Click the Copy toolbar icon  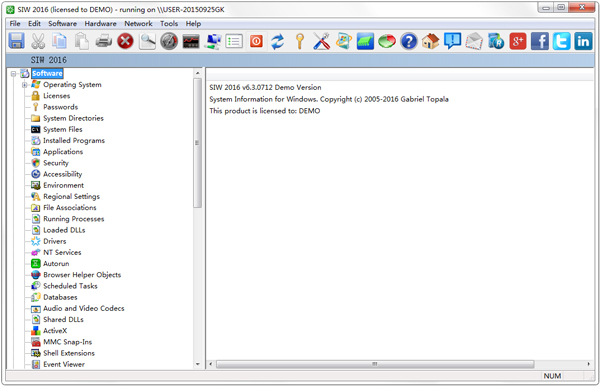click(x=60, y=41)
